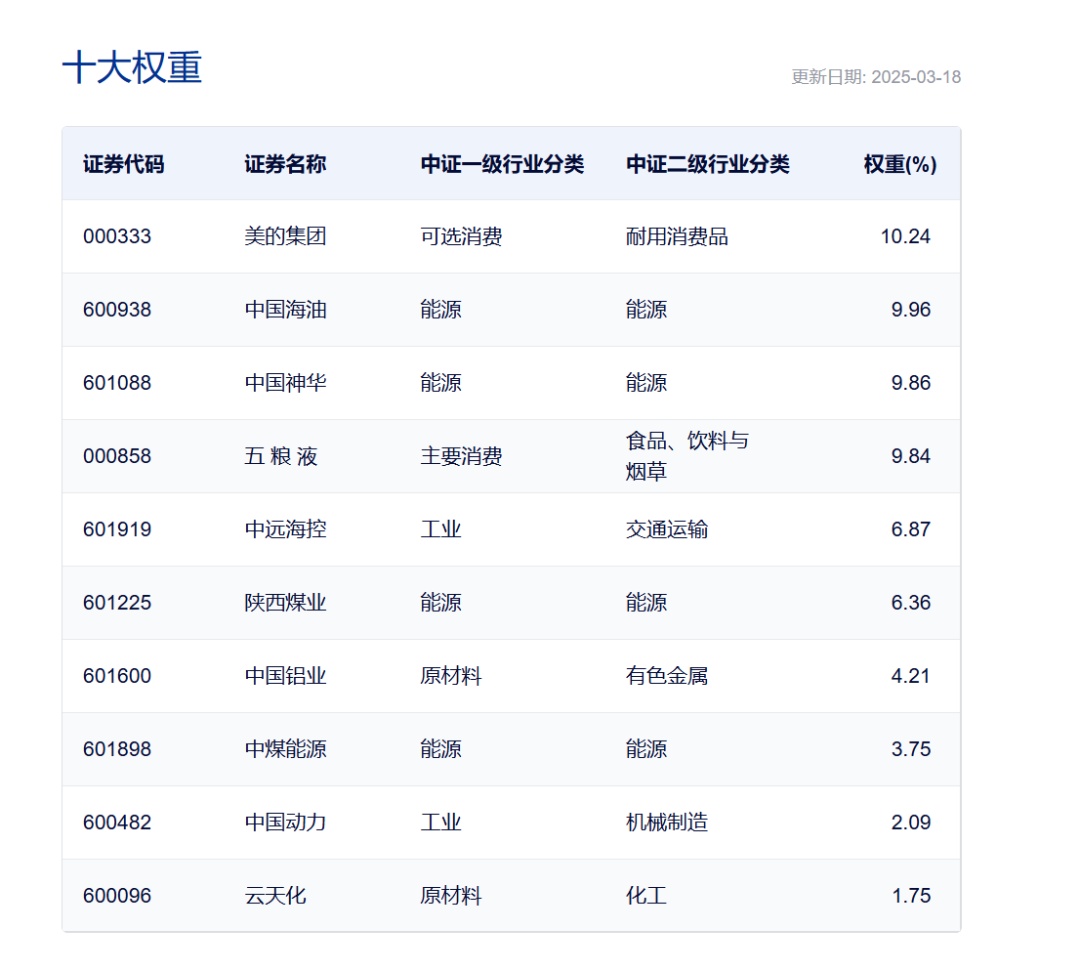Screen dimensions: 1080x971
Task: Select the 中煤能源 name cell
Action: (285, 749)
